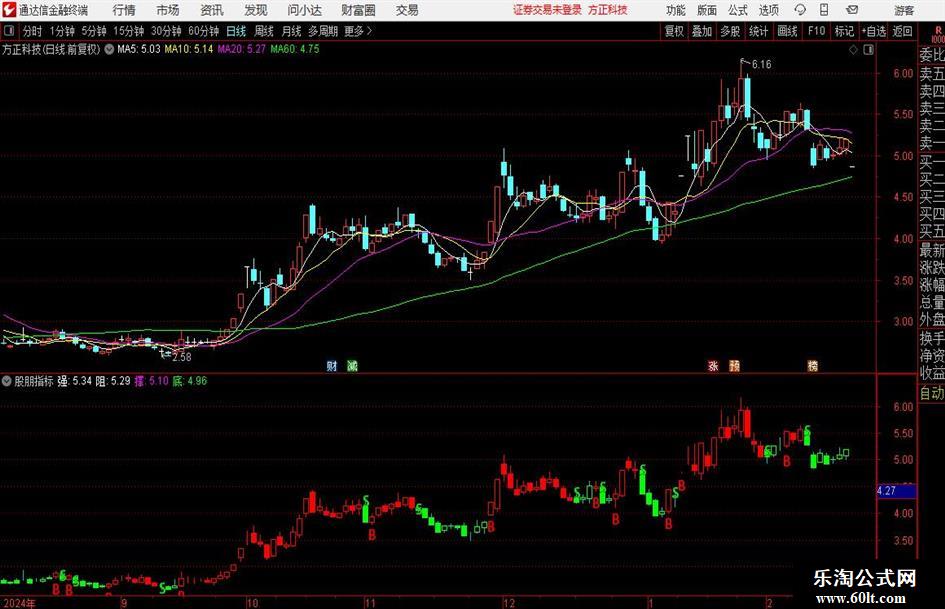Screen dimensions: 945x609
Task: Open the 功能 menu
Action: pyautogui.click(x=676, y=10)
